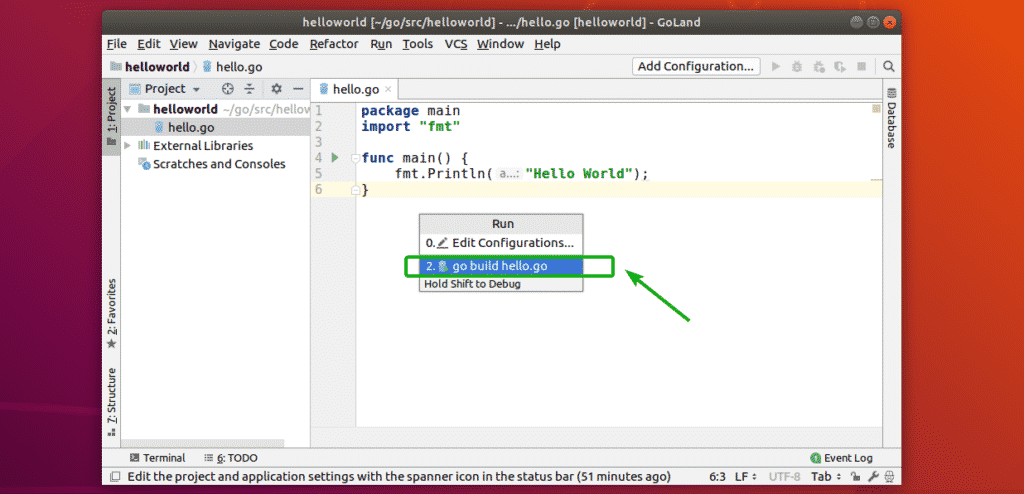Click the Add Configuration... button
1024x494 pixels.
click(696, 66)
